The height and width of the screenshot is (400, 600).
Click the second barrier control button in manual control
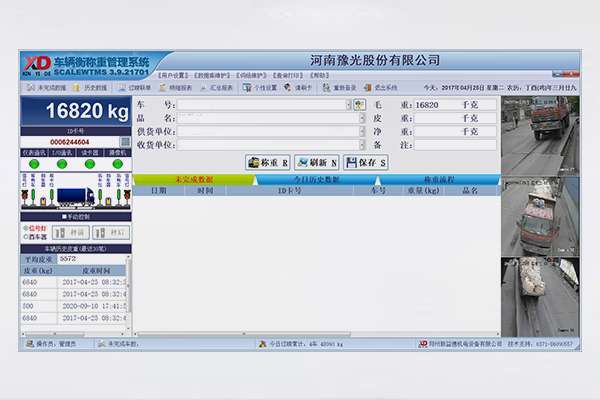point(111,233)
